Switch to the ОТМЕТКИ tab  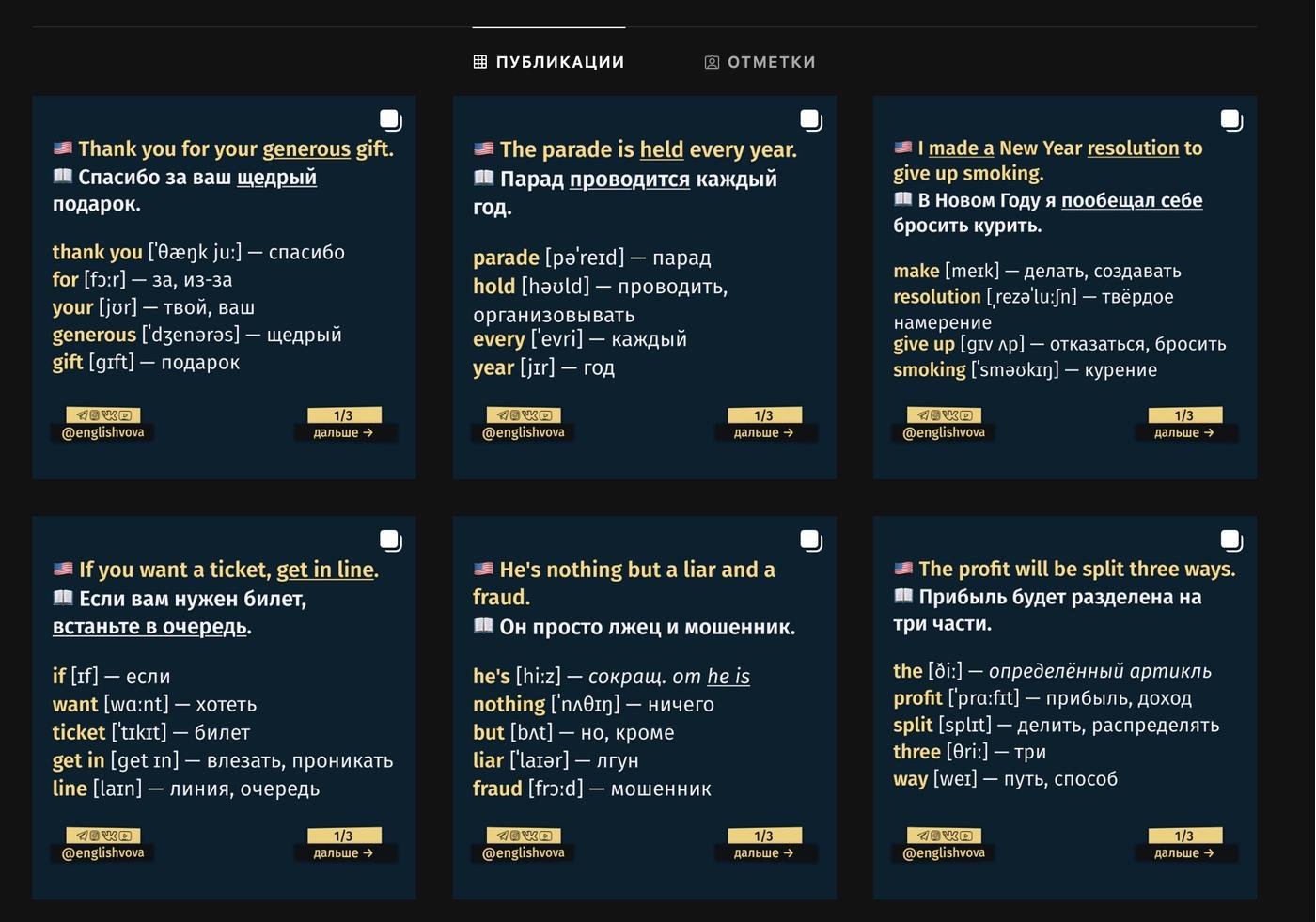(x=760, y=62)
